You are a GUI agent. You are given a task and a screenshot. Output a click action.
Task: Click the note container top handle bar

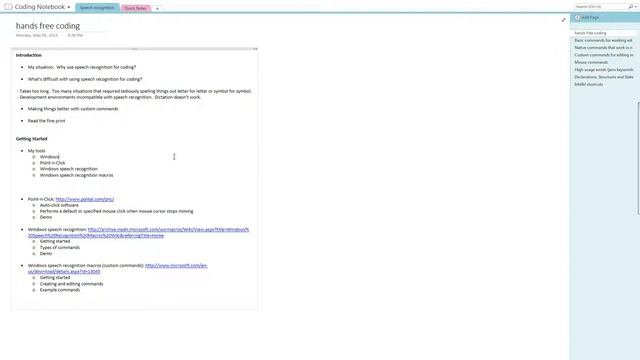(x=134, y=49)
